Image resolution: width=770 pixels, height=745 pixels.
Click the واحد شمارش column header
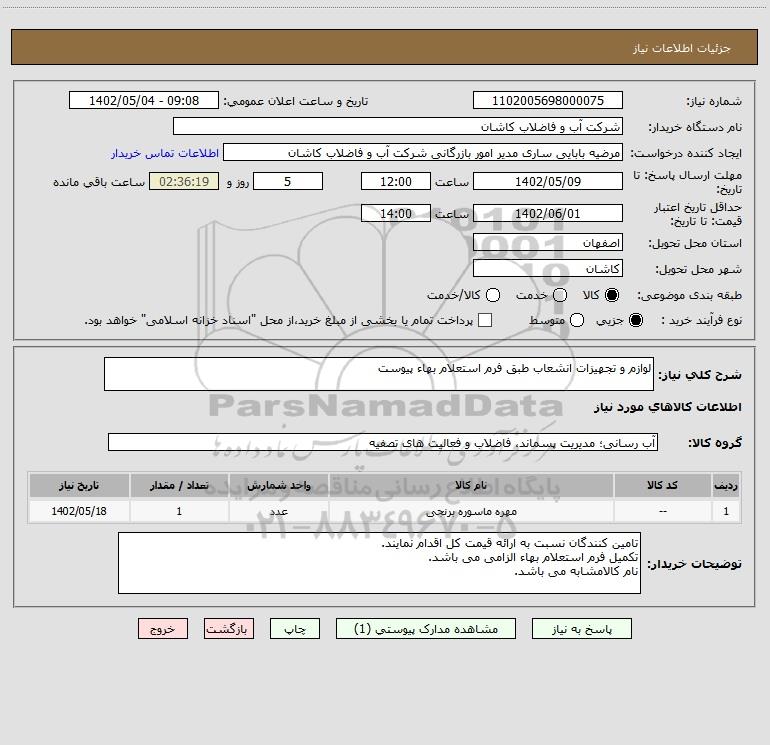click(x=278, y=486)
